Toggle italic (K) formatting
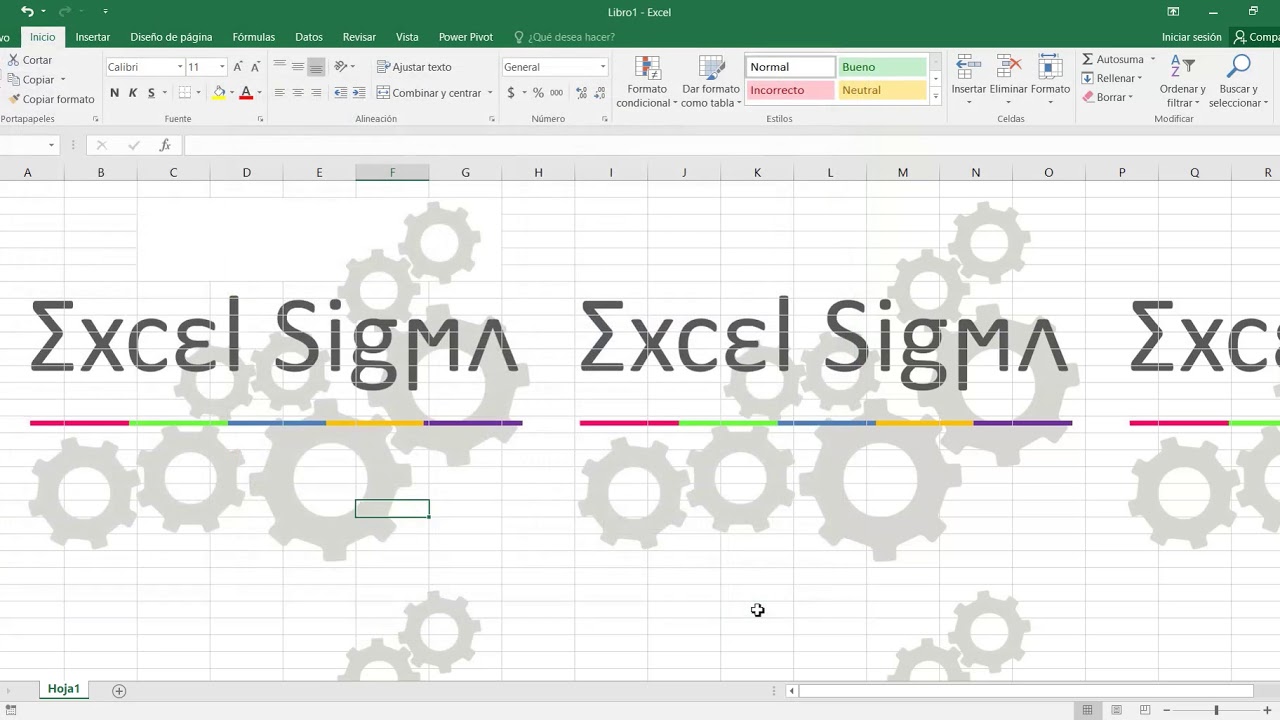The height and width of the screenshot is (720, 1280). click(x=133, y=93)
